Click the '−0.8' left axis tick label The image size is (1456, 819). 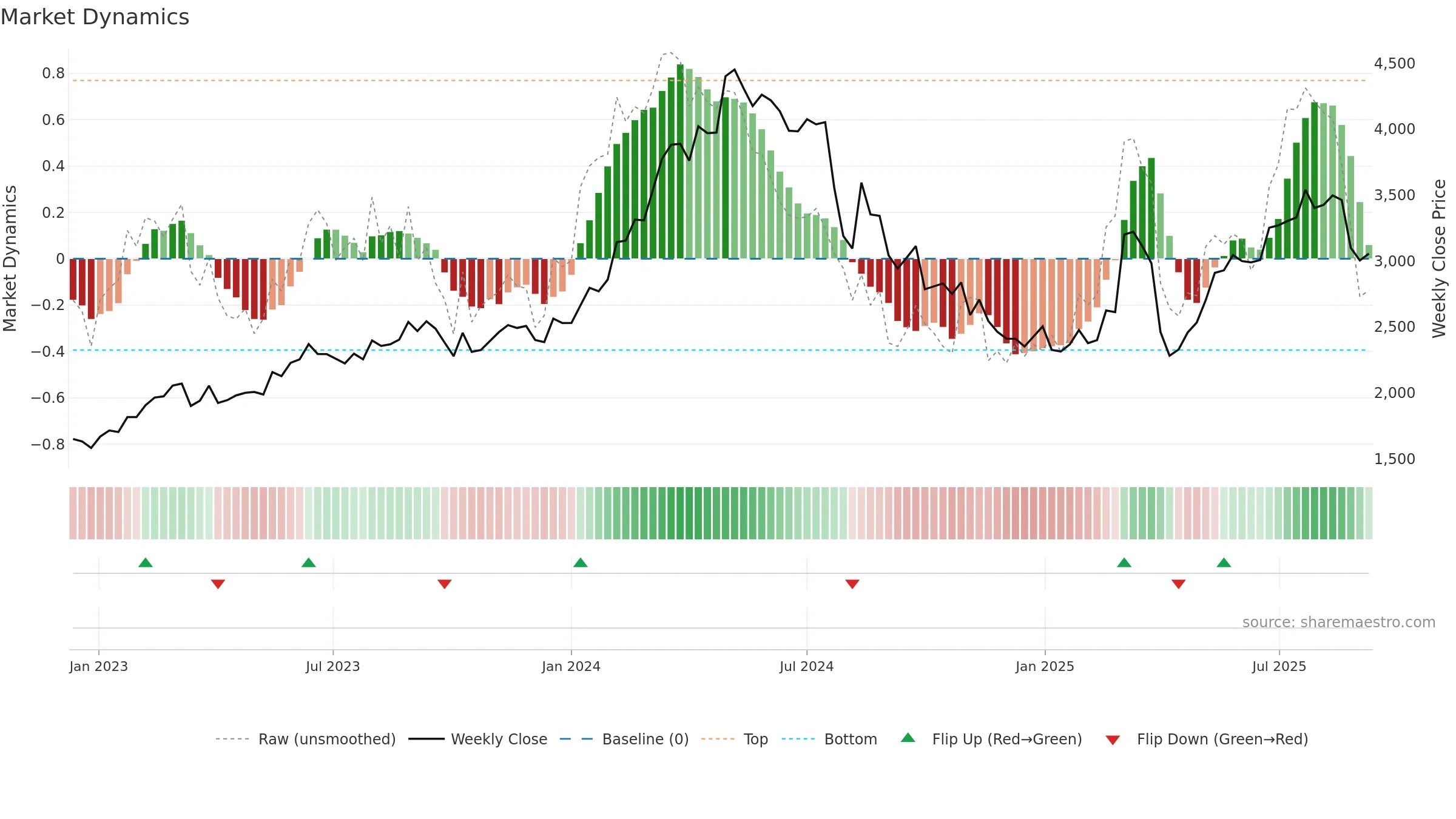(48, 444)
